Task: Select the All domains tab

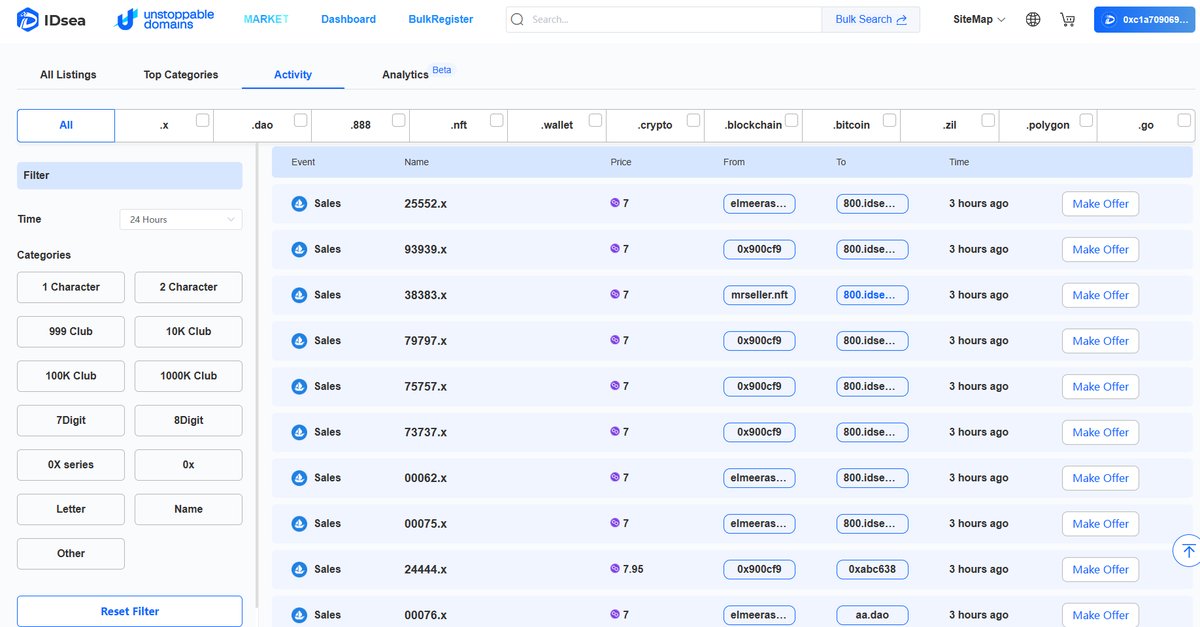Action: click(66, 125)
